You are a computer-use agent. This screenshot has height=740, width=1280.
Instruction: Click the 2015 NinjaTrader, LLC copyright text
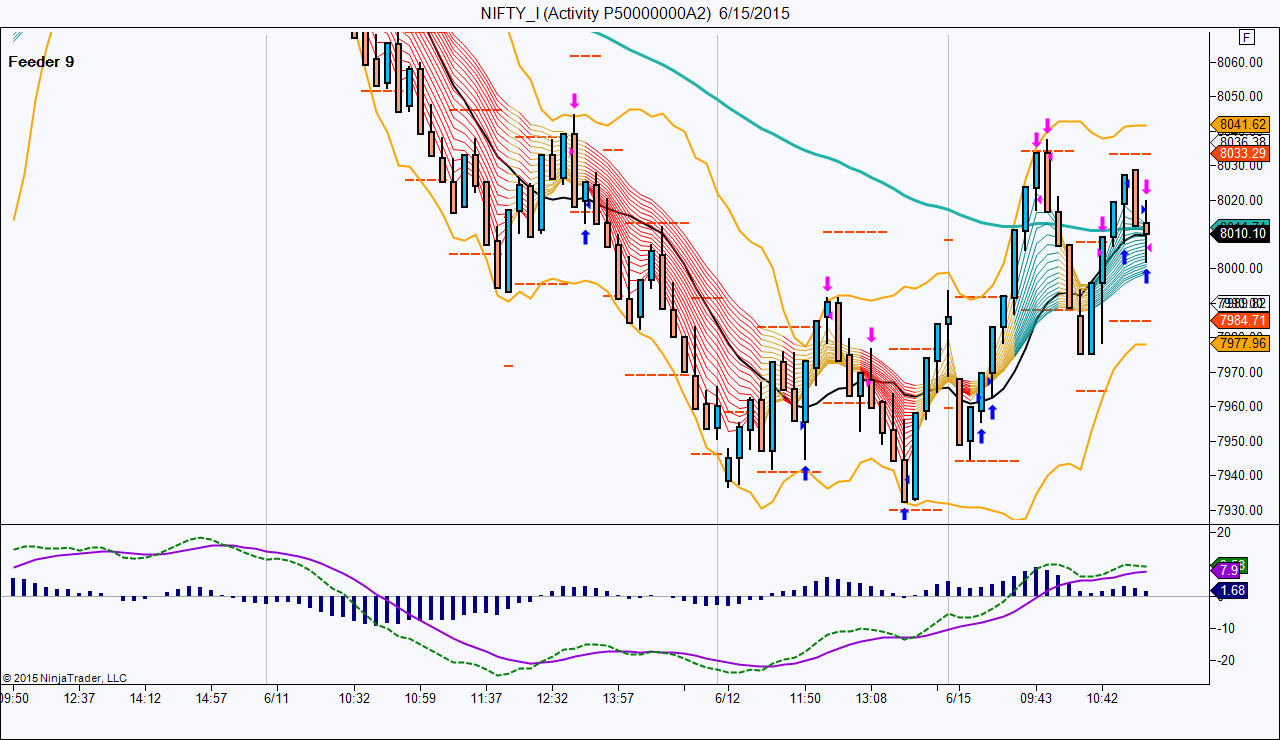point(65,678)
